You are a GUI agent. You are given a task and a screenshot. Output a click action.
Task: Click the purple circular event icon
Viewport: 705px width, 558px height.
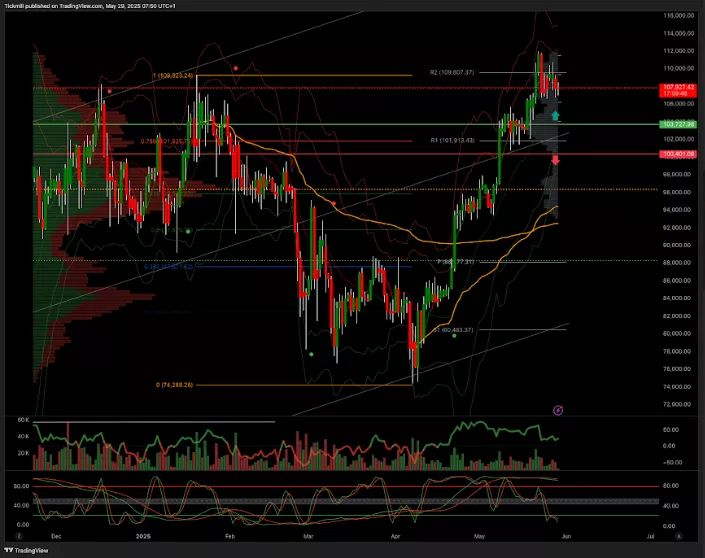click(558, 409)
